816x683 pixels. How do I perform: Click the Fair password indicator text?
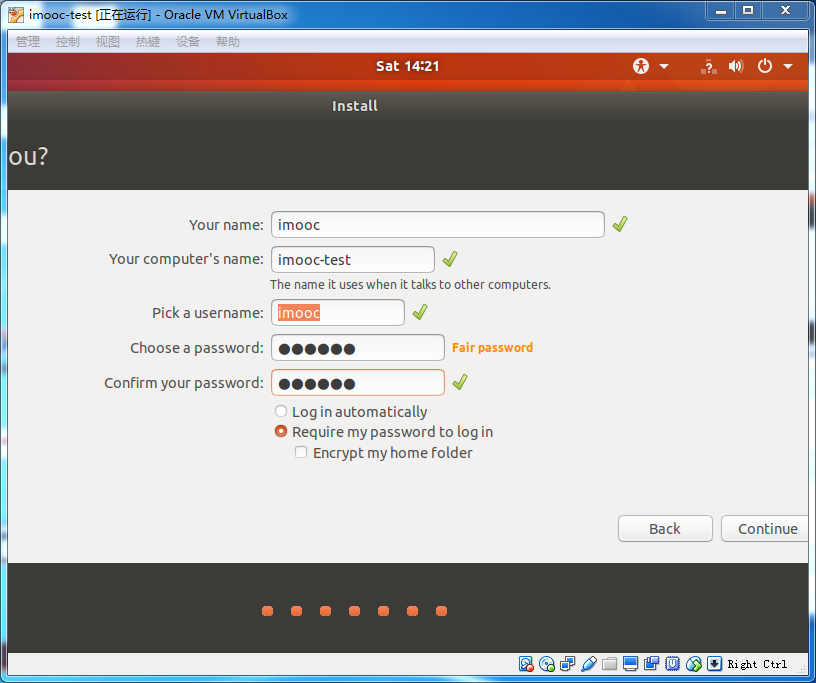[492, 347]
